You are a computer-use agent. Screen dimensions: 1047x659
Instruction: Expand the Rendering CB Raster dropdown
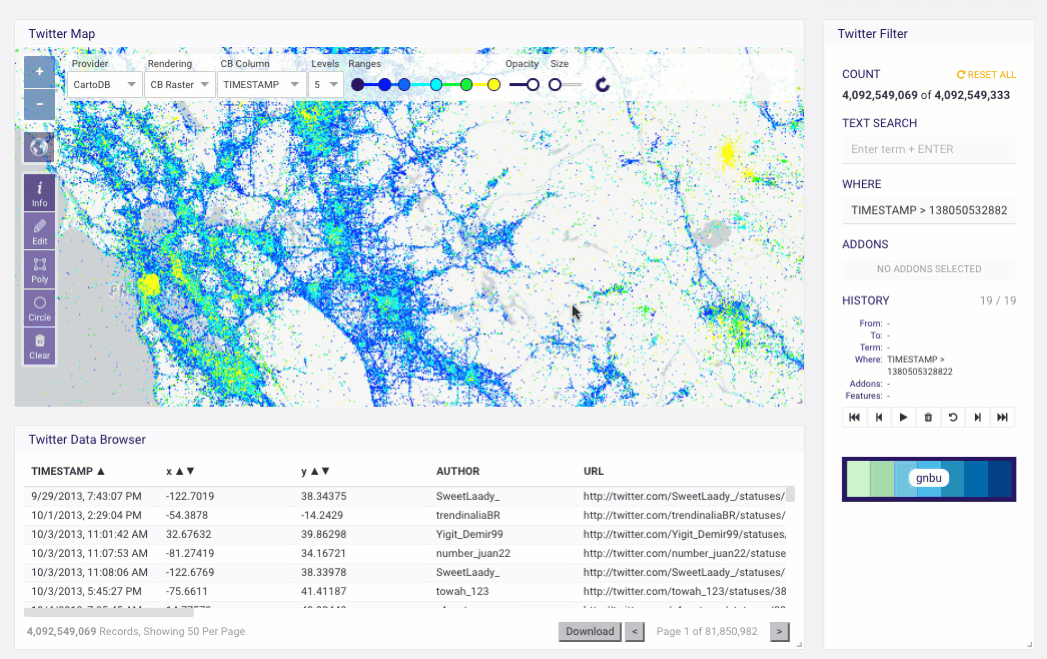[x=179, y=85]
